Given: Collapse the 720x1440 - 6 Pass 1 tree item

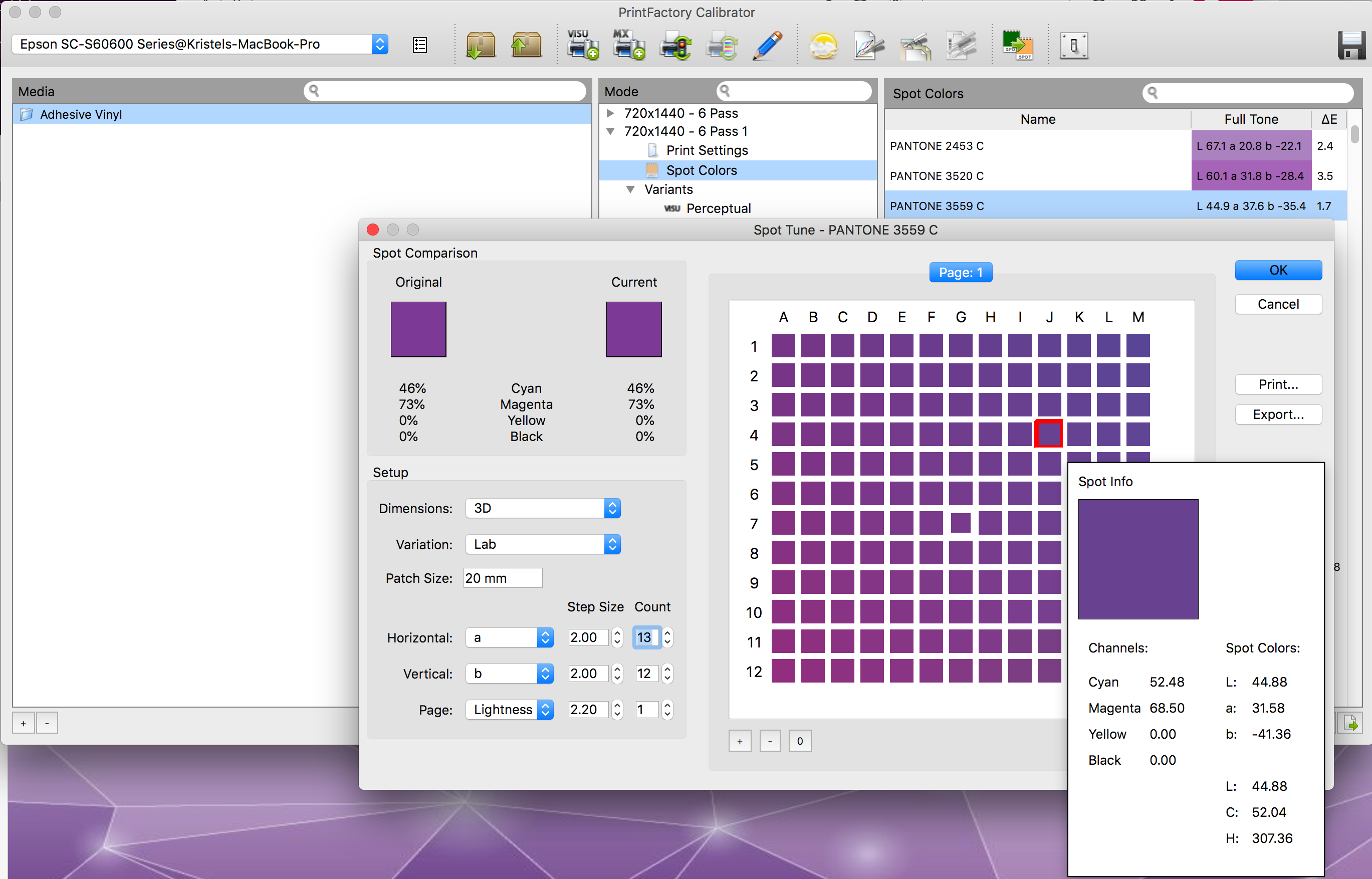Looking at the screenshot, I should (x=611, y=131).
